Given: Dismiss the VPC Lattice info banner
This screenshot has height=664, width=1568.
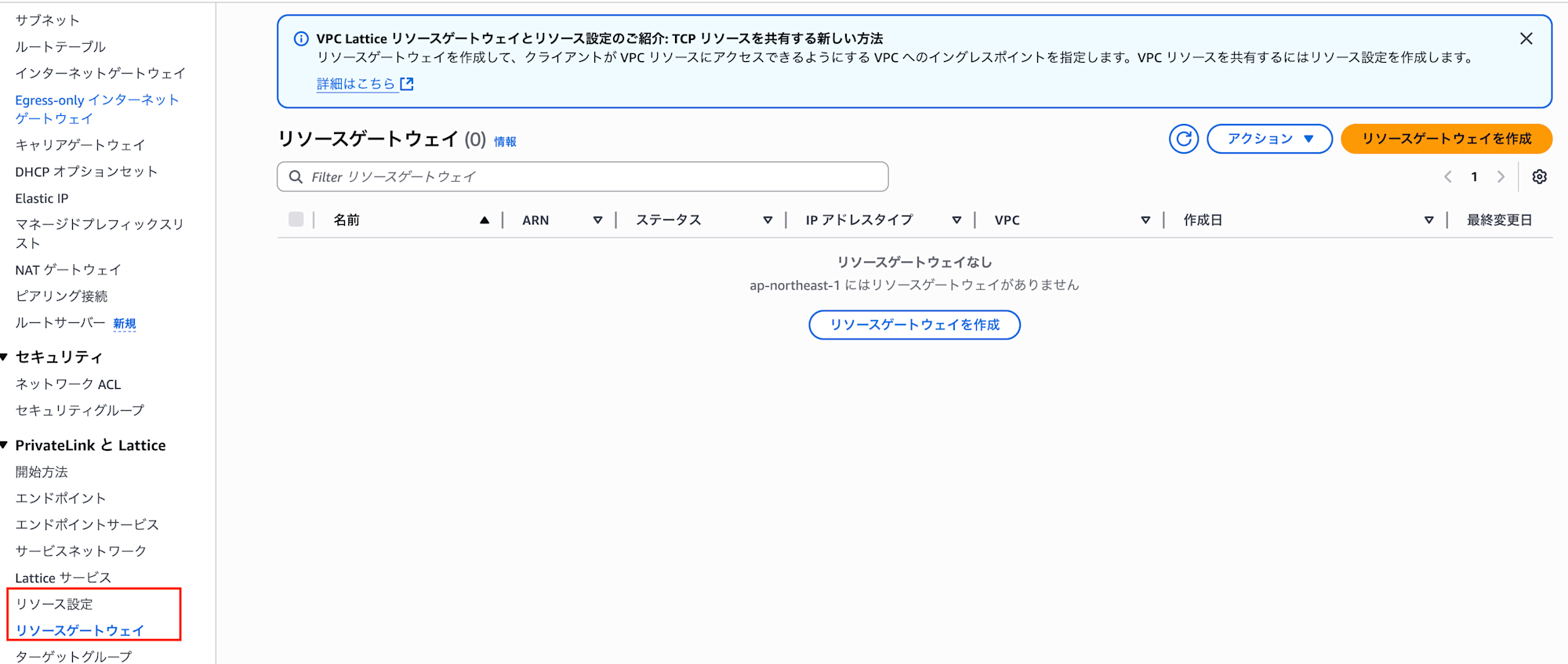Looking at the screenshot, I should (1526, 38).
